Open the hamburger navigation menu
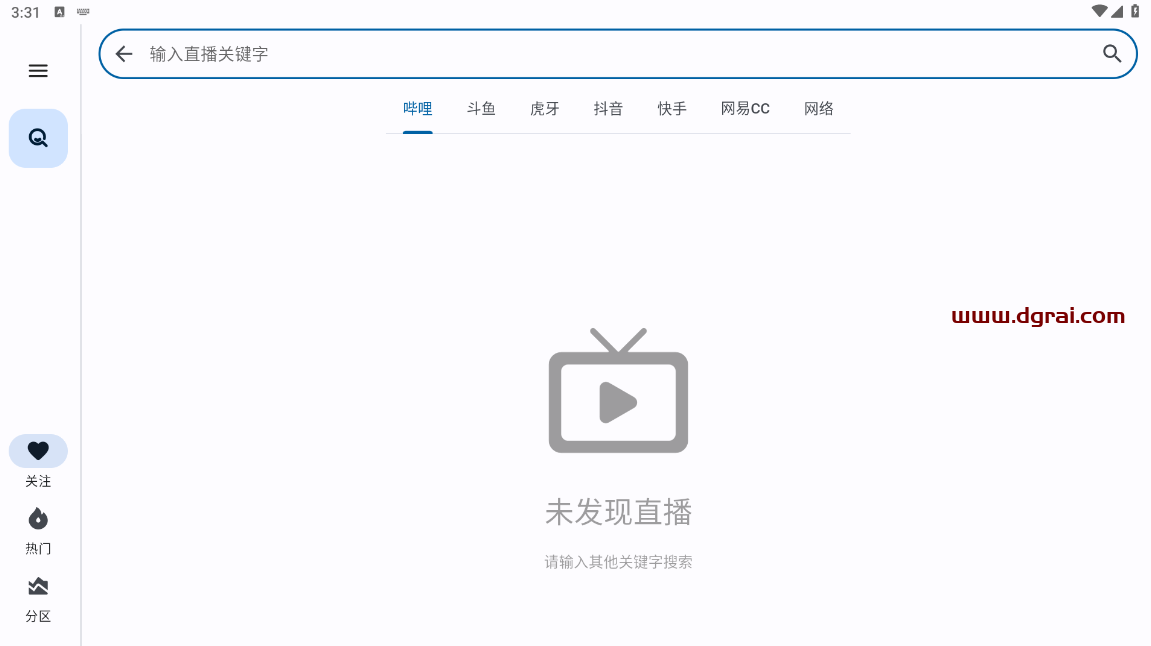This screenshot has width=1151, height=646. pyautogui.click(x=38, y=71)
